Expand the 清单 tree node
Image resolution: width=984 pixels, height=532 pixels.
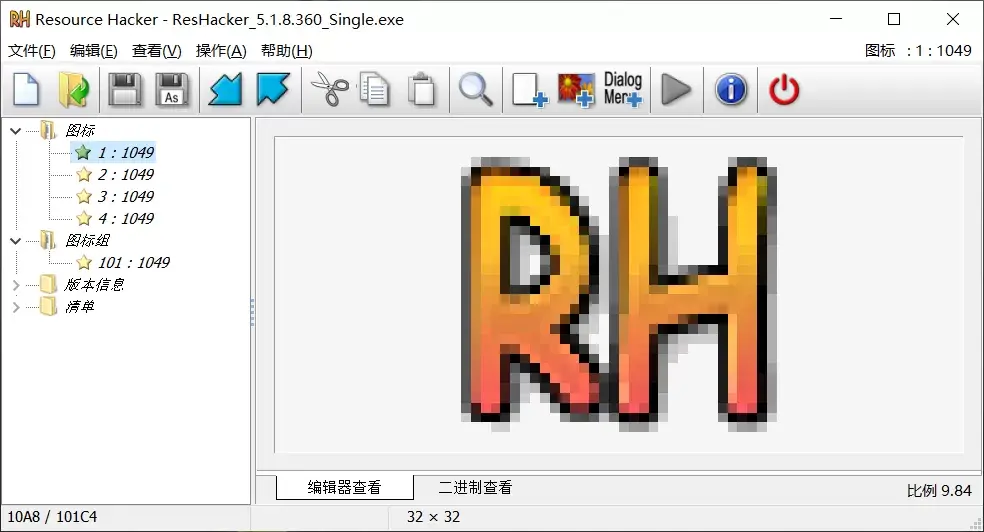[x=16, y=307]
